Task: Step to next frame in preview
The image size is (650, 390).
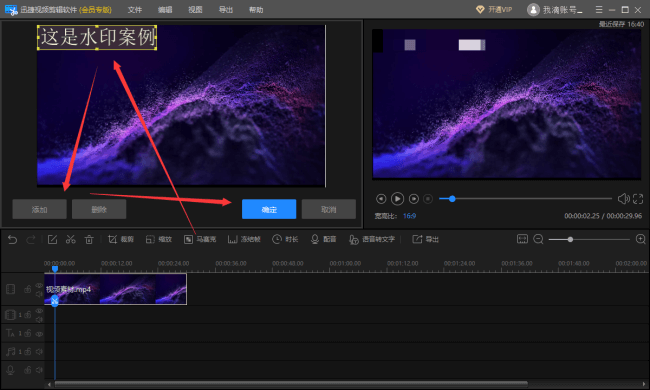Action: 414,199
